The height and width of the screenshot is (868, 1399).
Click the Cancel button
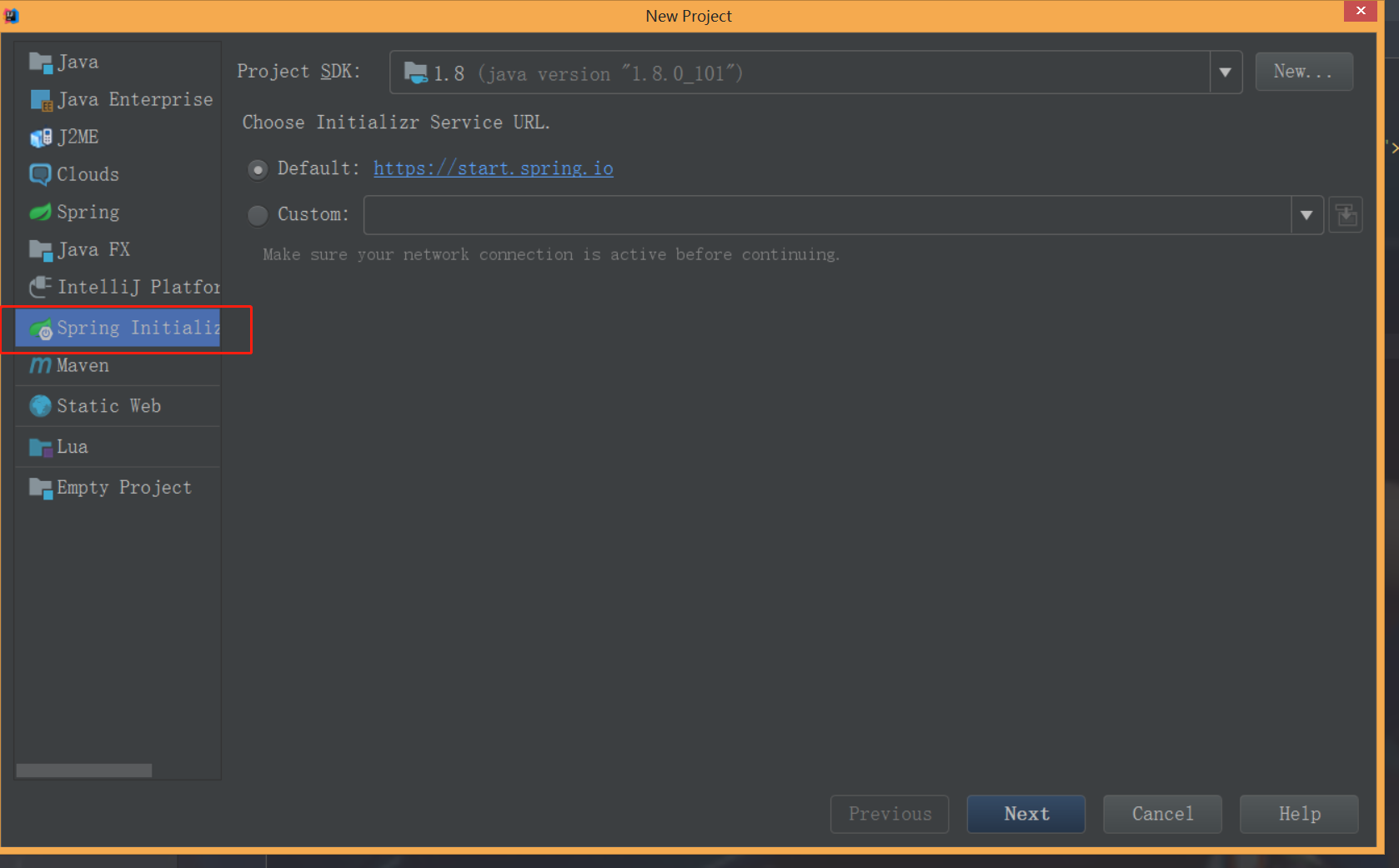[1162, 814]
